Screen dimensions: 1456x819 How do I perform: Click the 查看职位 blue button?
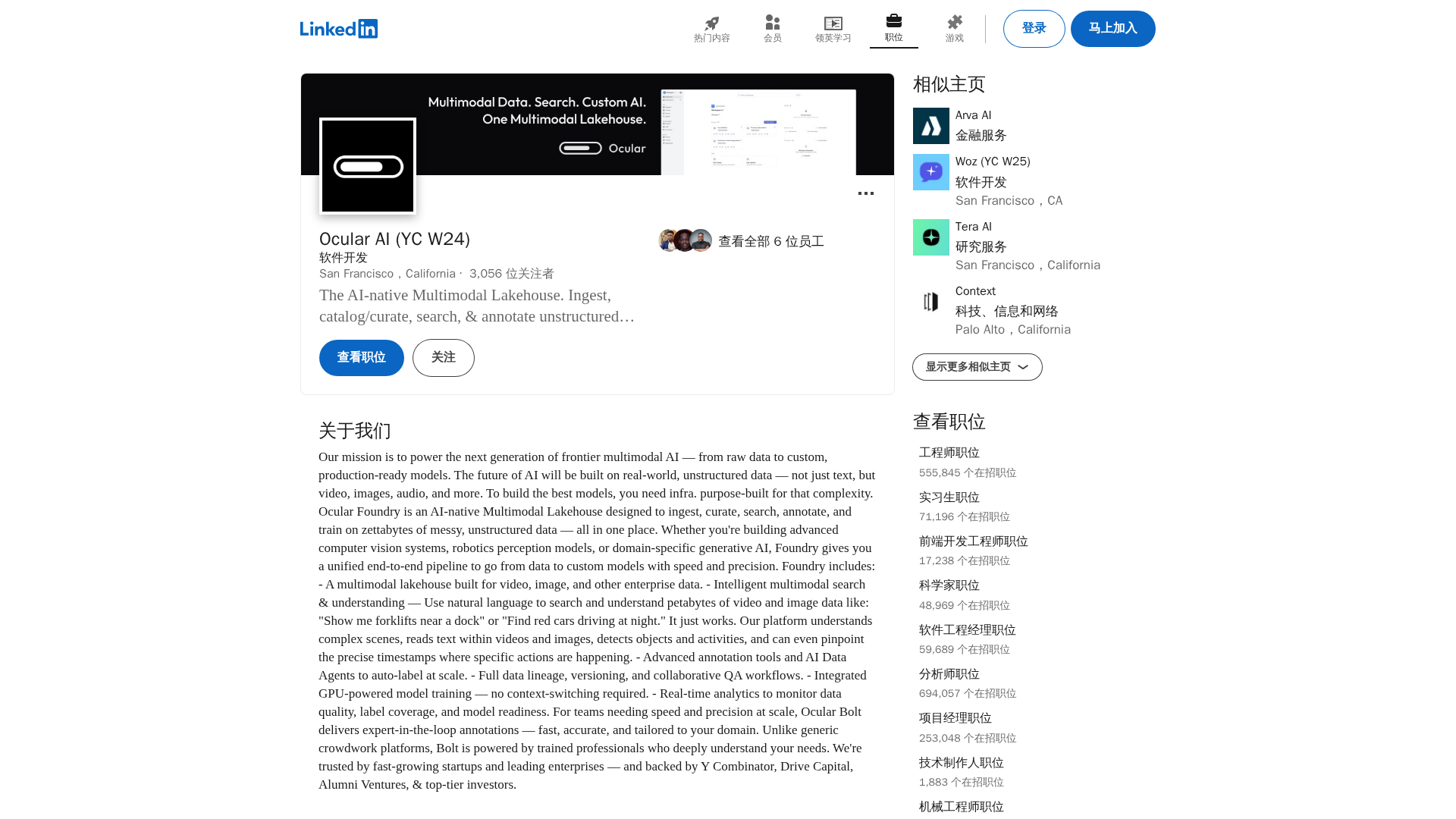click(x=361, y=358)
